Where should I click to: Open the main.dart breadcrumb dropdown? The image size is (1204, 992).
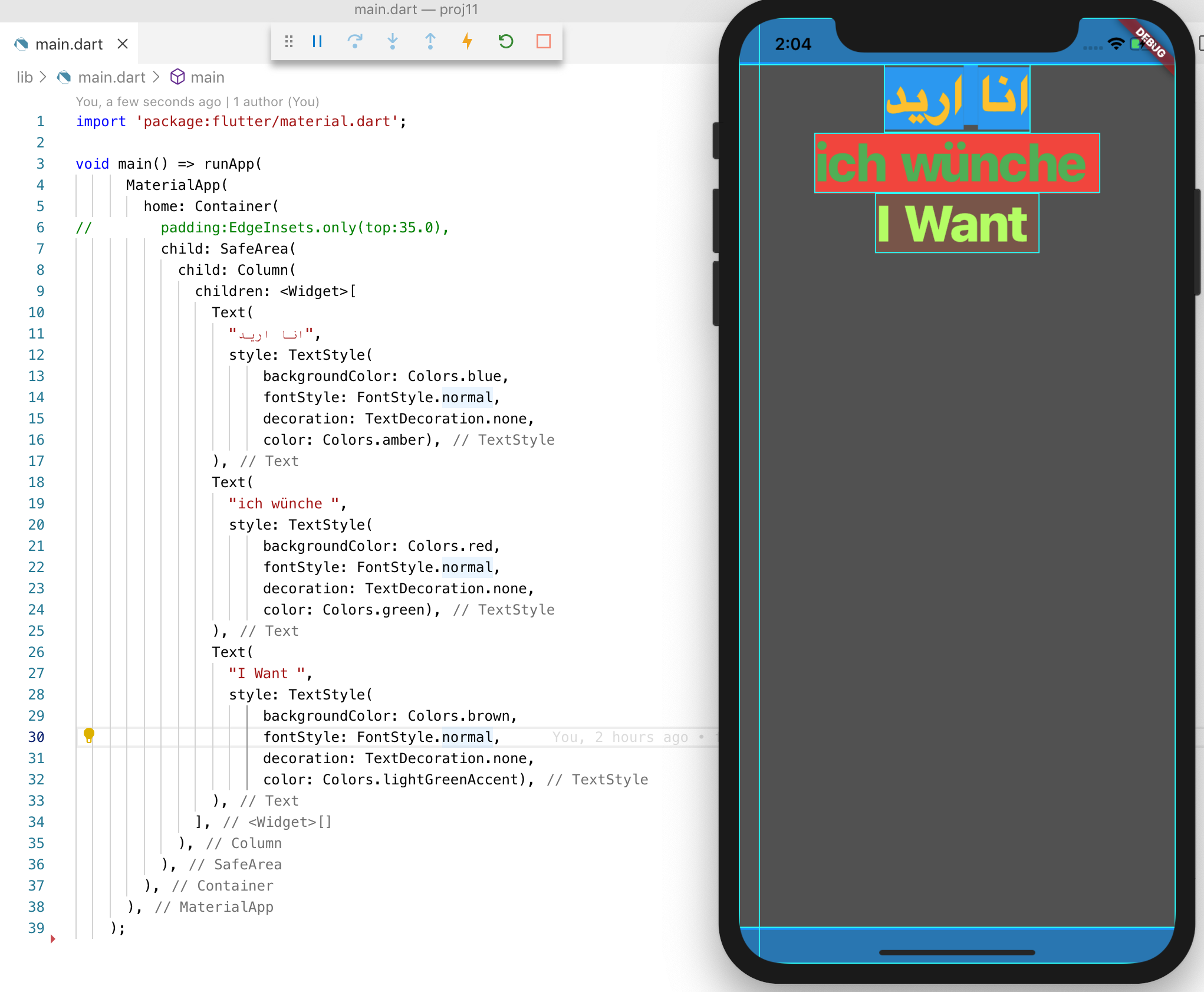point(112,77)
